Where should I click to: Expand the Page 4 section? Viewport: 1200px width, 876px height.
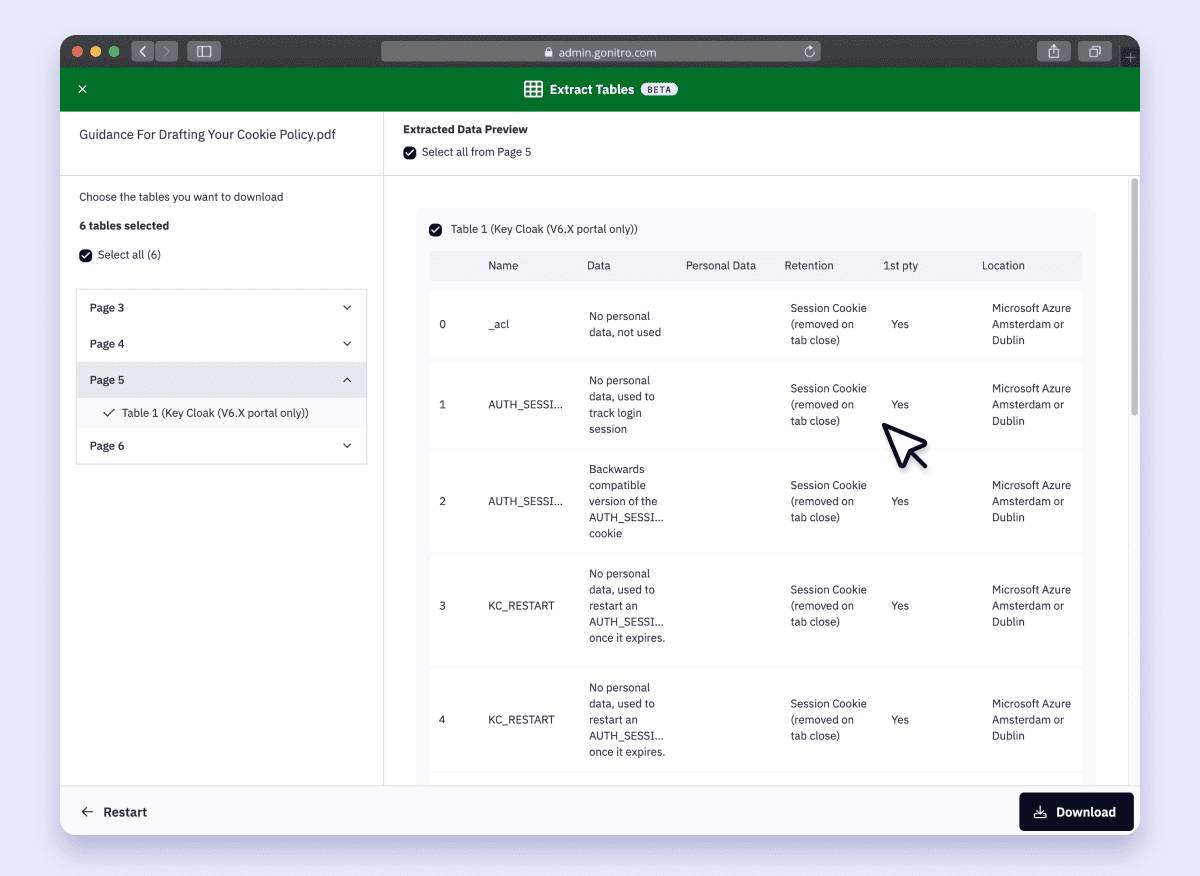[x=221, y=344]
